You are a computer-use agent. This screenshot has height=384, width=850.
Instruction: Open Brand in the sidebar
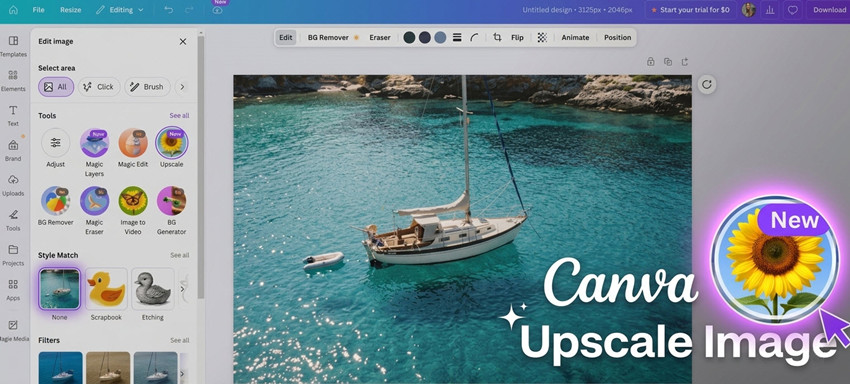pos(13,151)
